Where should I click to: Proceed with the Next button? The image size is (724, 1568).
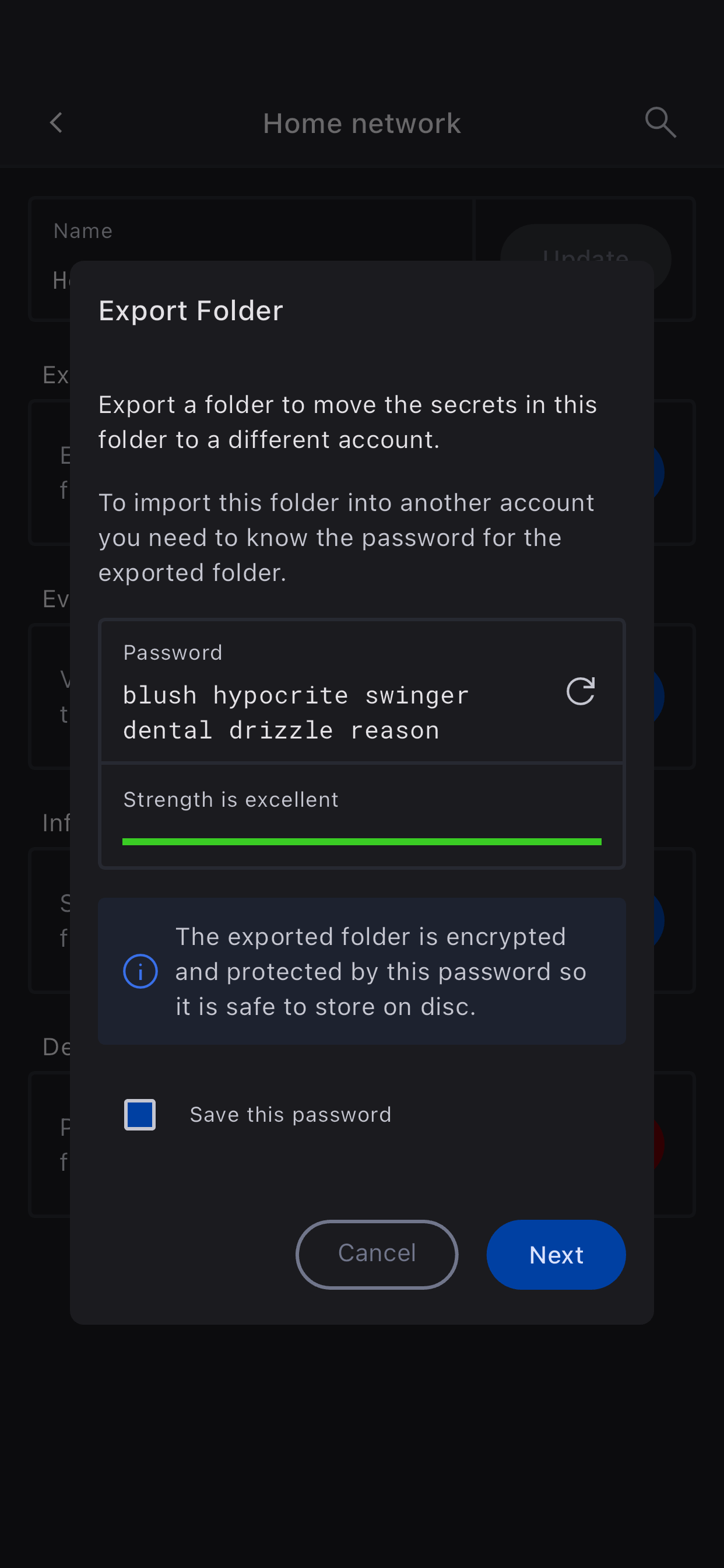coord(556,1255)
